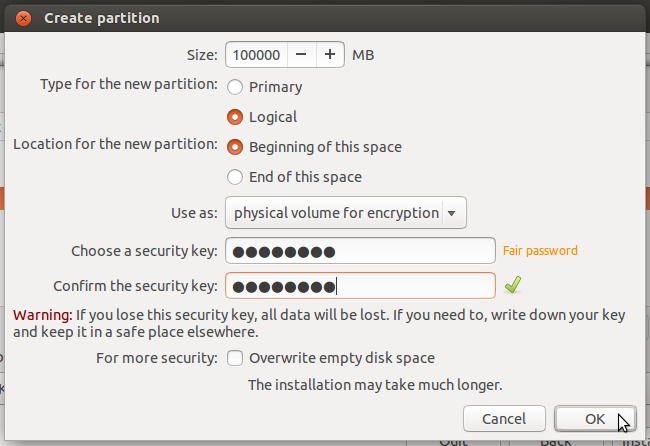Image resolution: width=650 pixels, height=446 pixels.
Task: Select the Logical partition type
Action: [x=236, y=117]
